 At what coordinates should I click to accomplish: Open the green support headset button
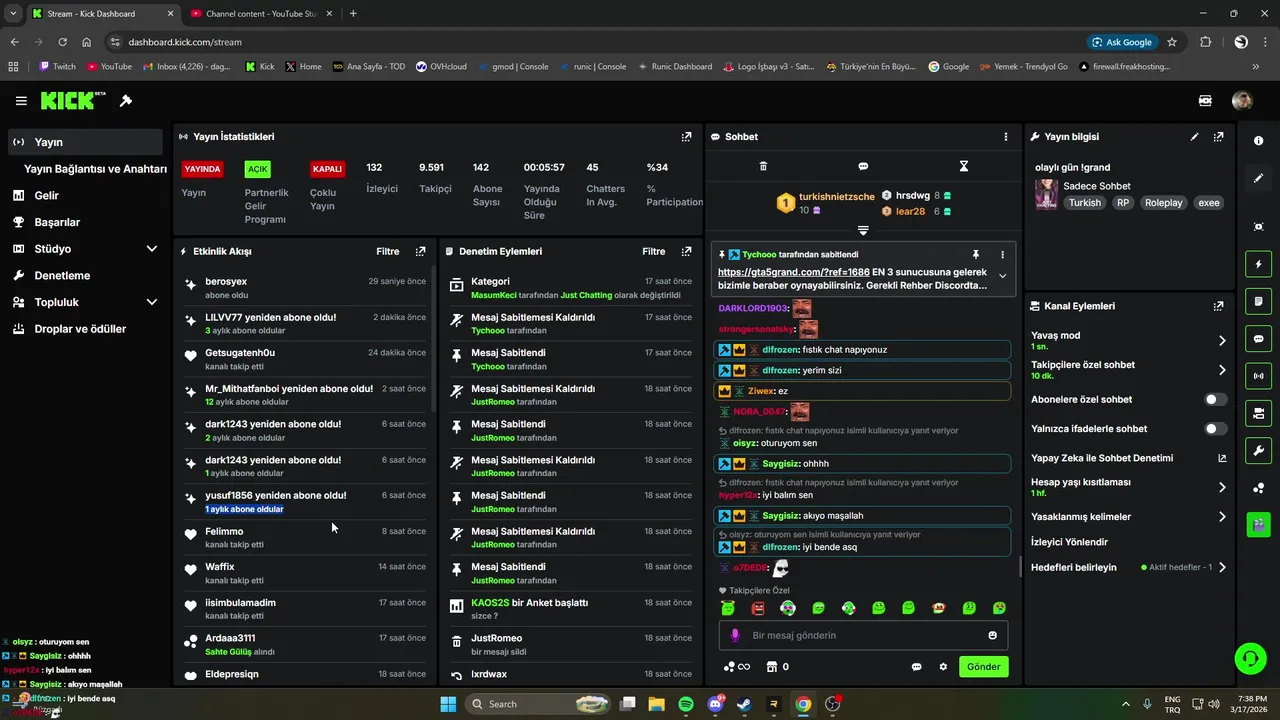click(x=1250, y=658)
